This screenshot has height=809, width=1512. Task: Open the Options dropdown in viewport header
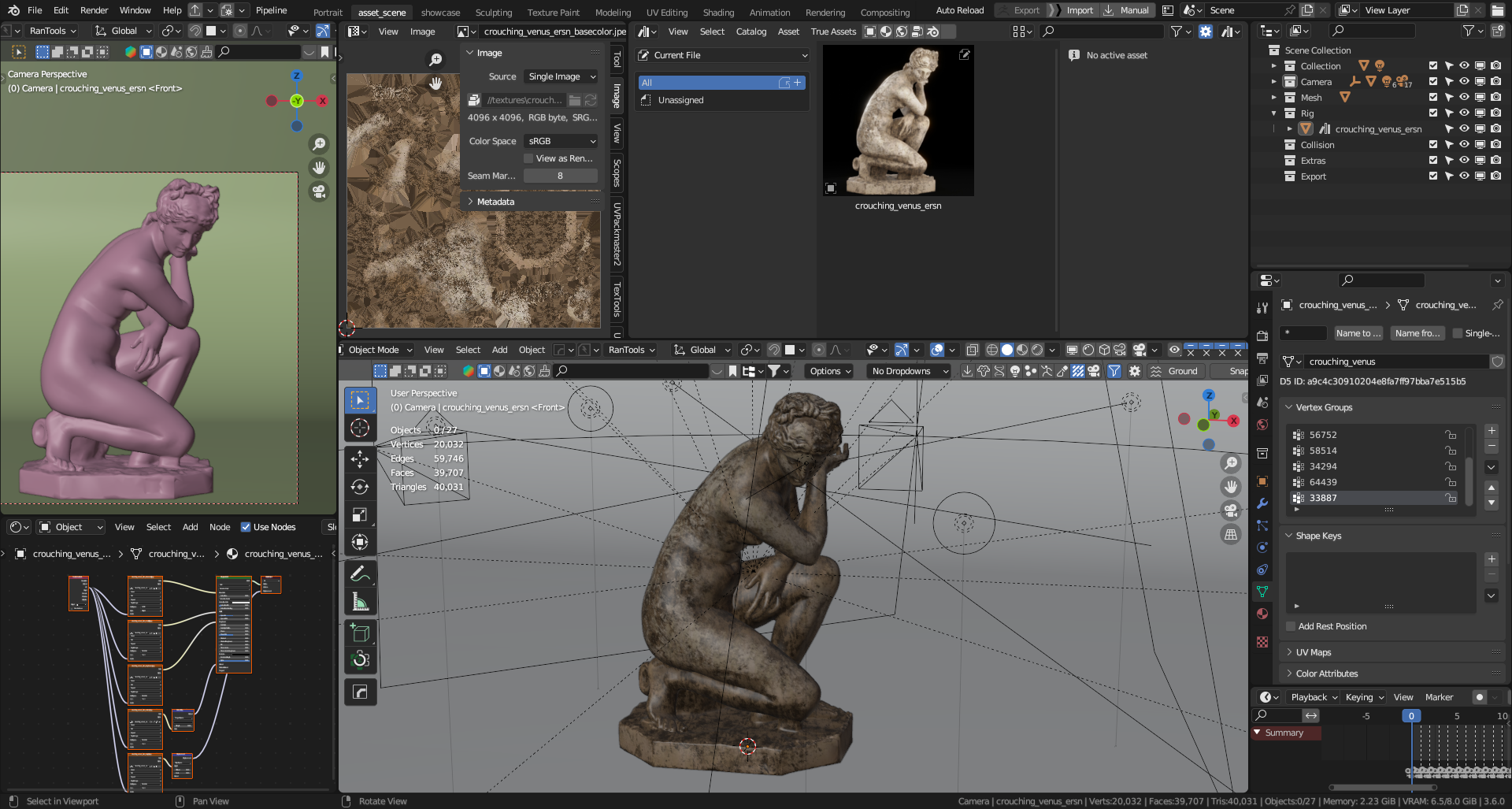point(830,371)
